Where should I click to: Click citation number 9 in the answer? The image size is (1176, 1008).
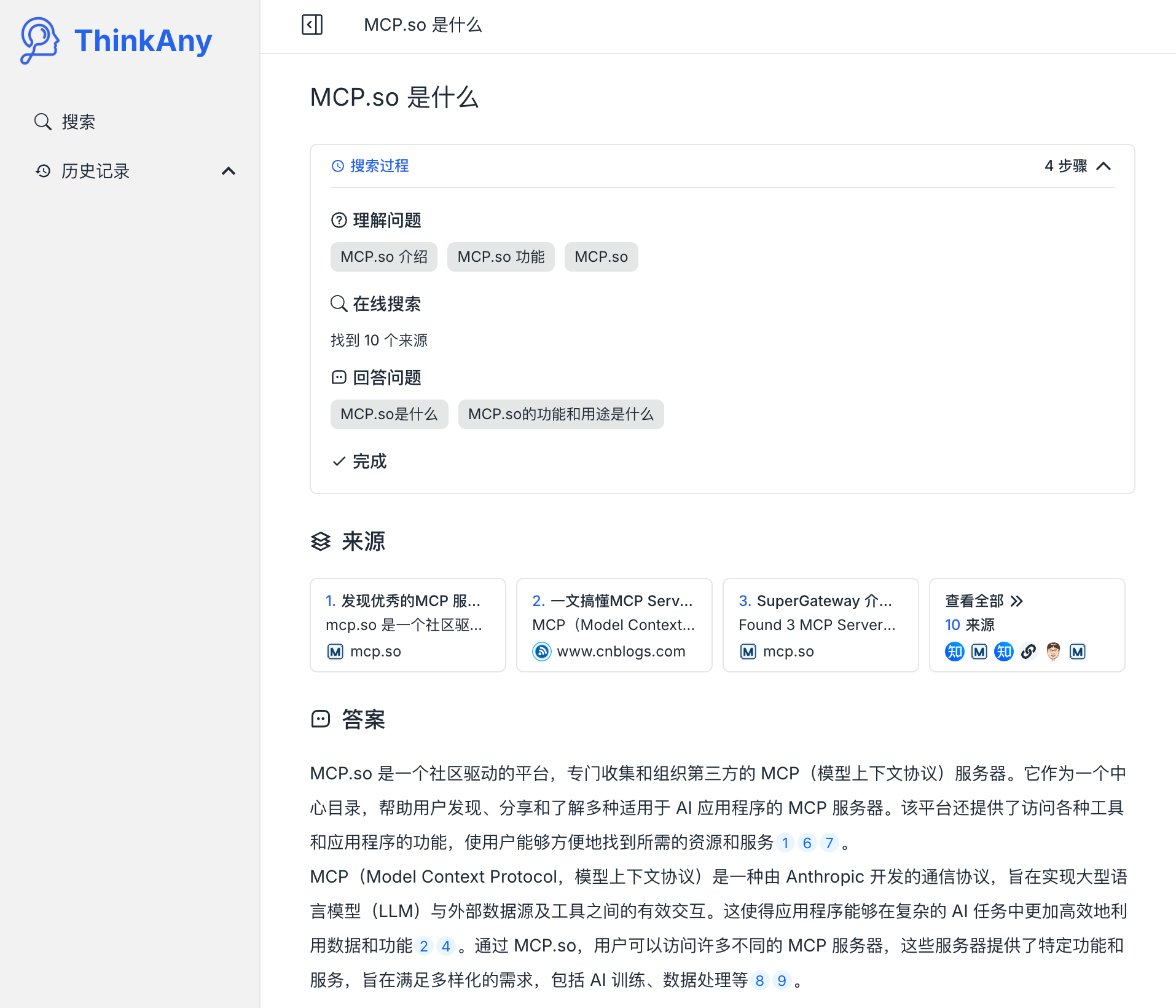782,980
